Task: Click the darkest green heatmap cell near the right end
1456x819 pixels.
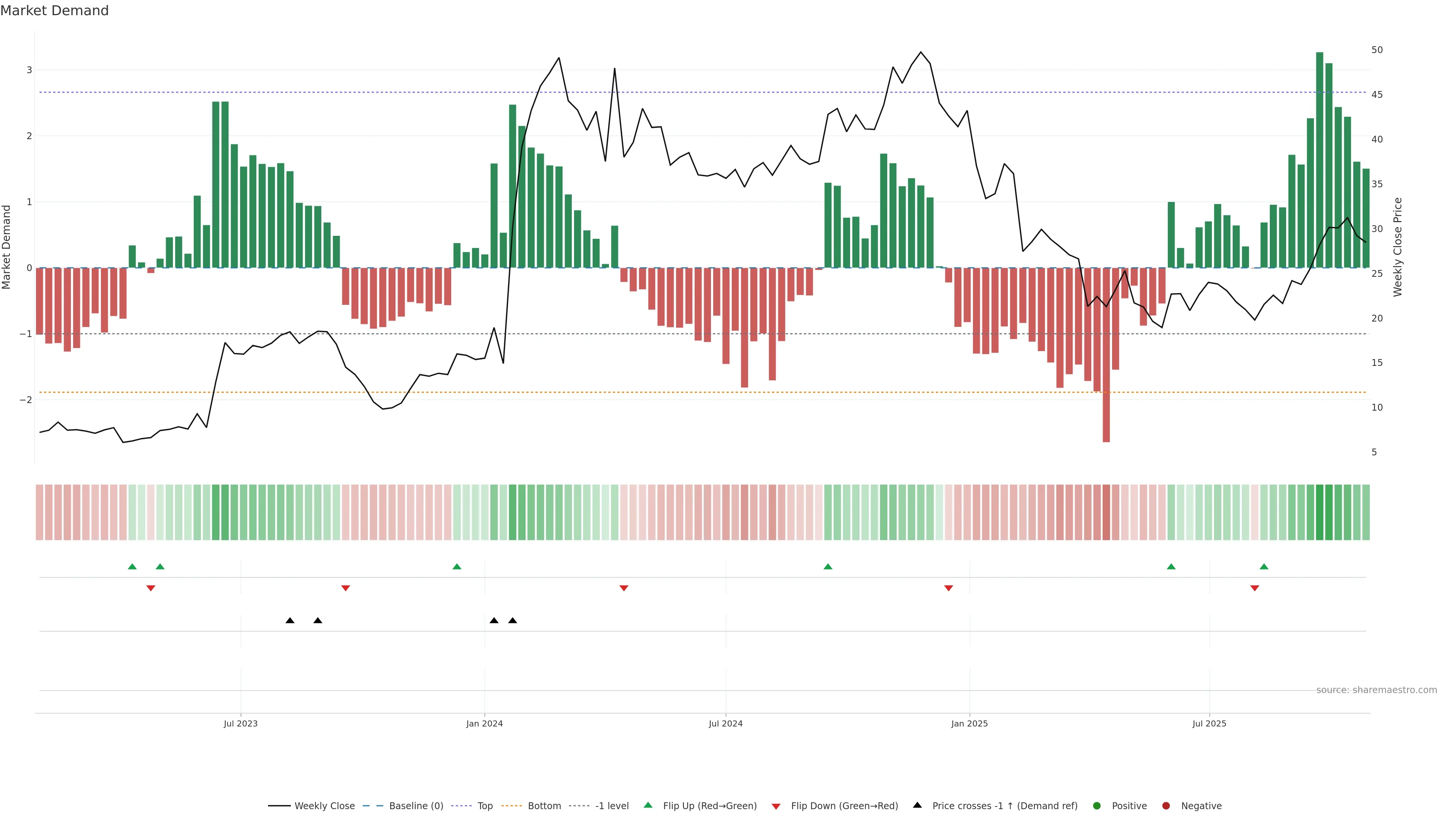Action: pos(1319,512)
